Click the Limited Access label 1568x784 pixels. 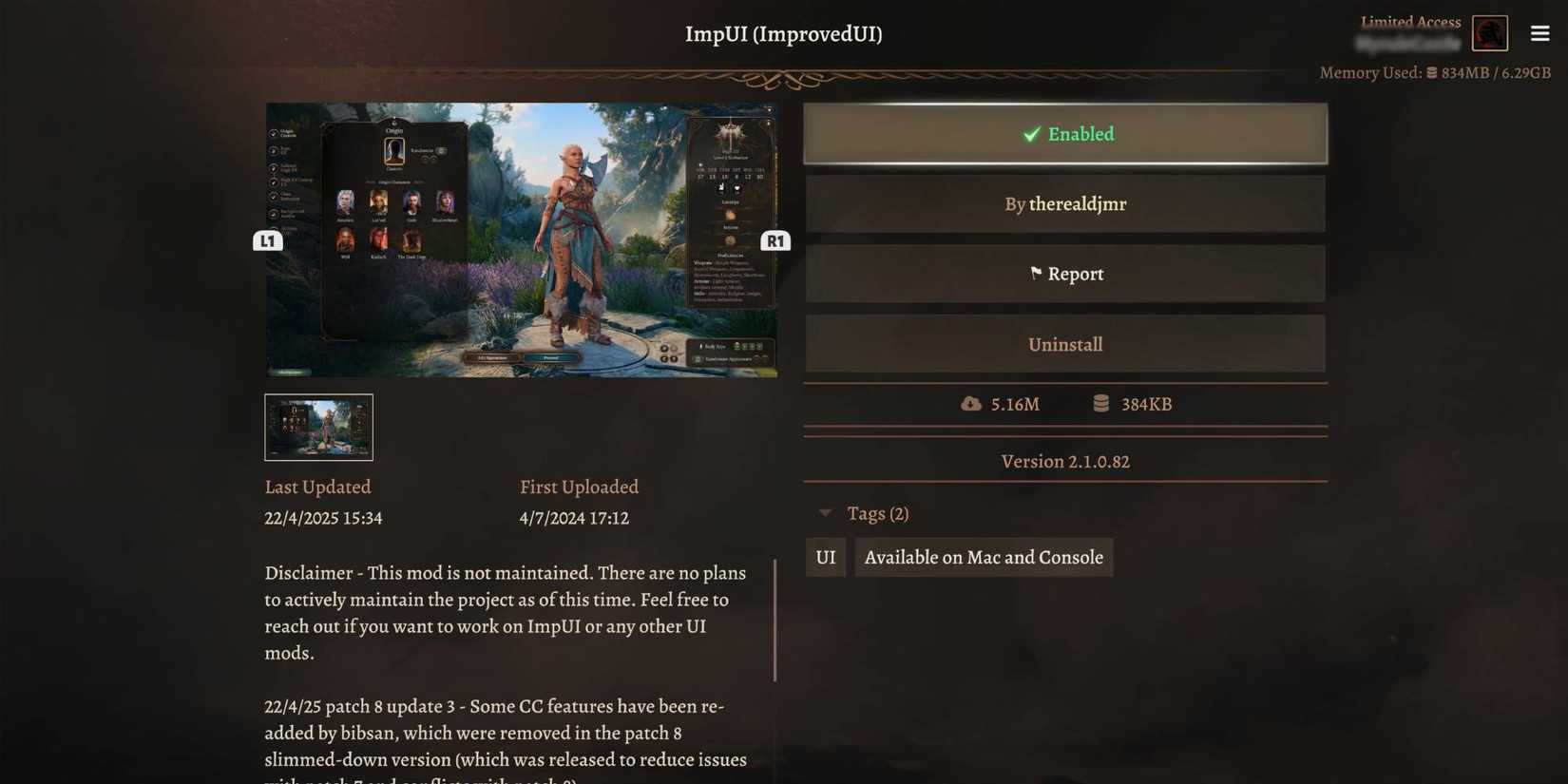(x=1410, y=22)
